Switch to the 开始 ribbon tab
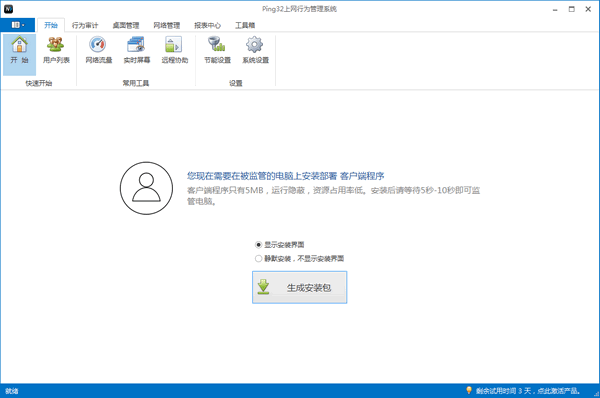Viewport: 600px width, 398px height. tap(51, 25)
